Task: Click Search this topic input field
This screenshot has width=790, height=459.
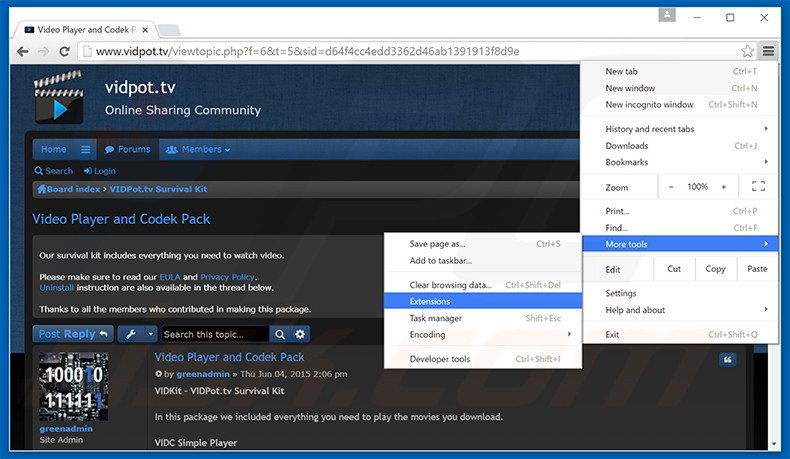Action: 215,334
